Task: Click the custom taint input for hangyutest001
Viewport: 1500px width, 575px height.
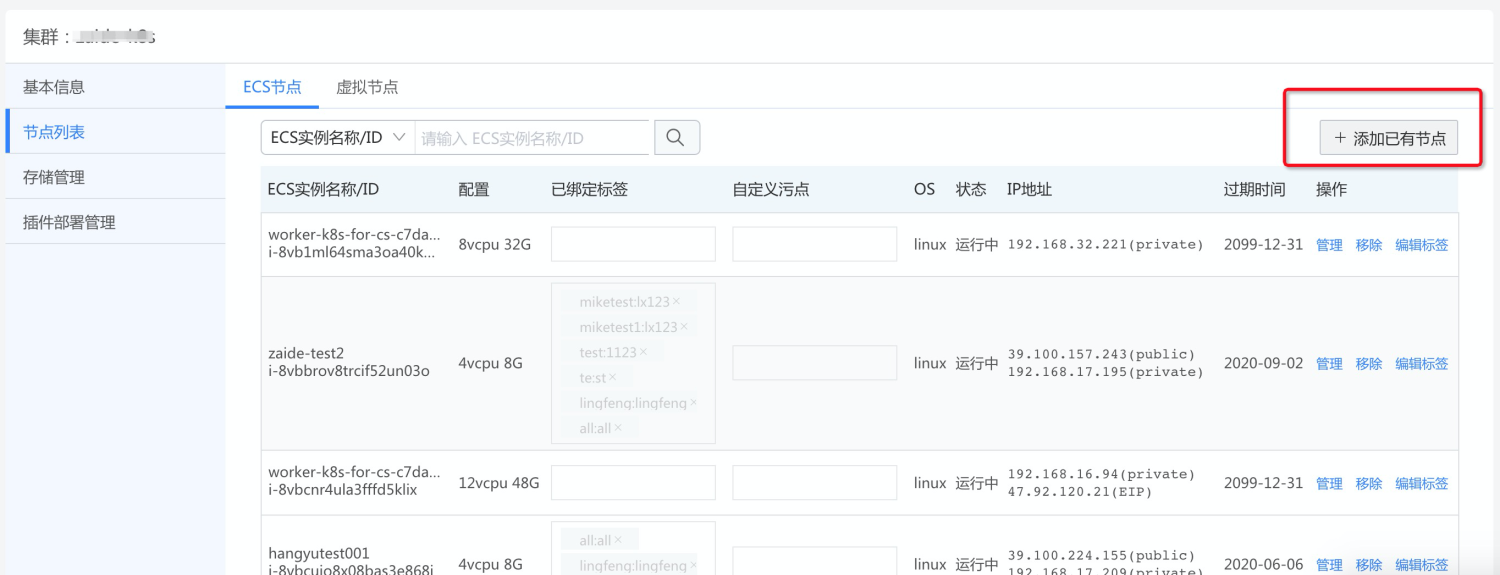Action: 814,561
